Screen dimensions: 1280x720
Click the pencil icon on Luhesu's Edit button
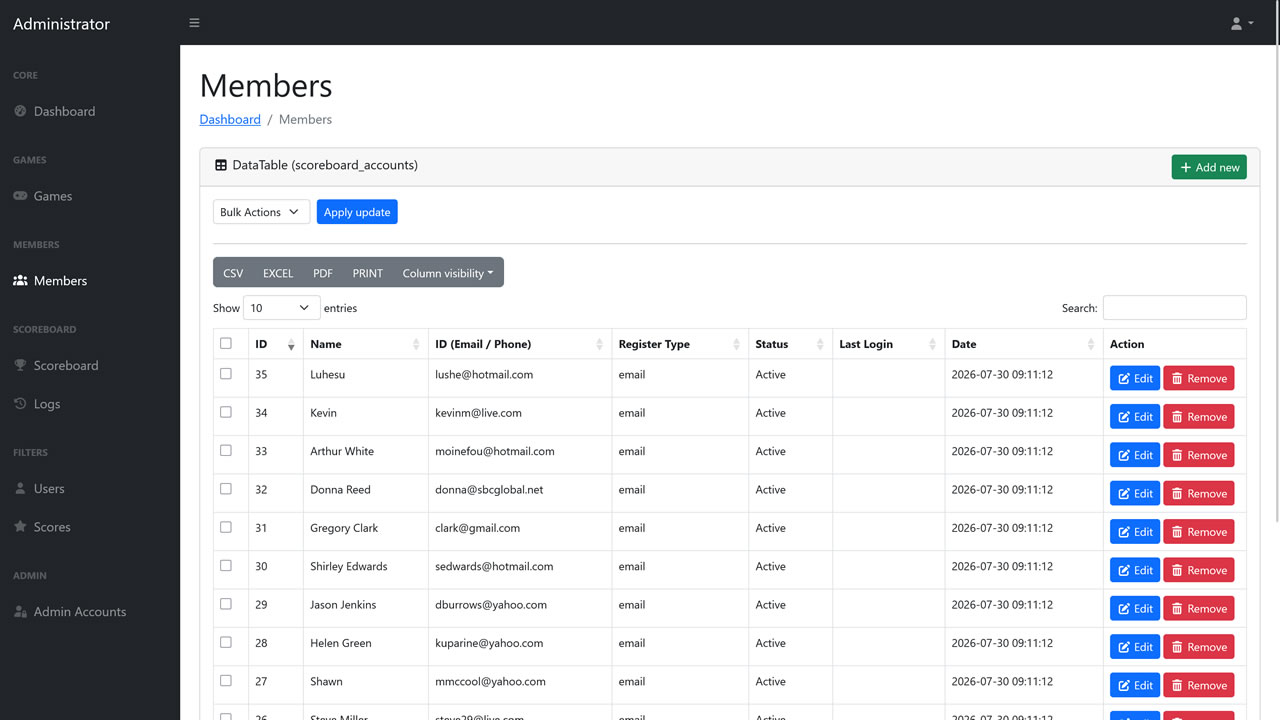(1124, 379)
